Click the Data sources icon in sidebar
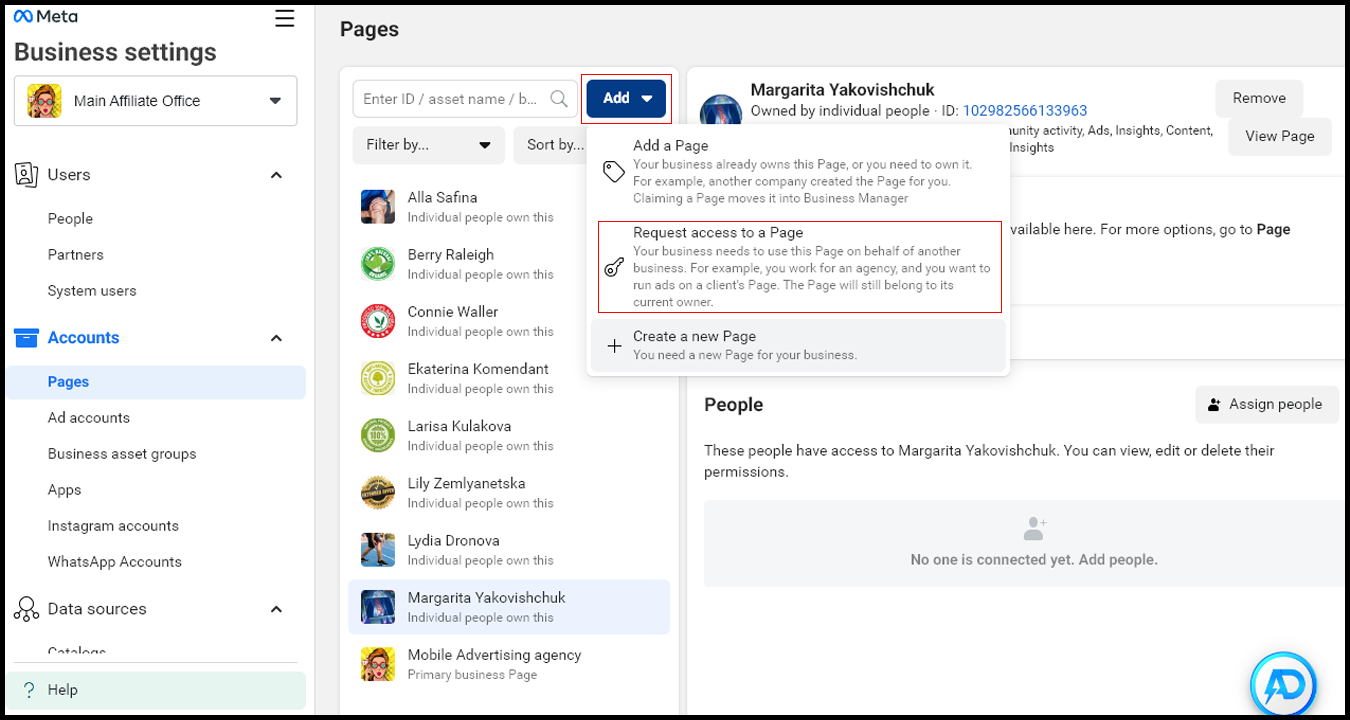This screenshot has height=720, width=1350. tap(26, 609)
